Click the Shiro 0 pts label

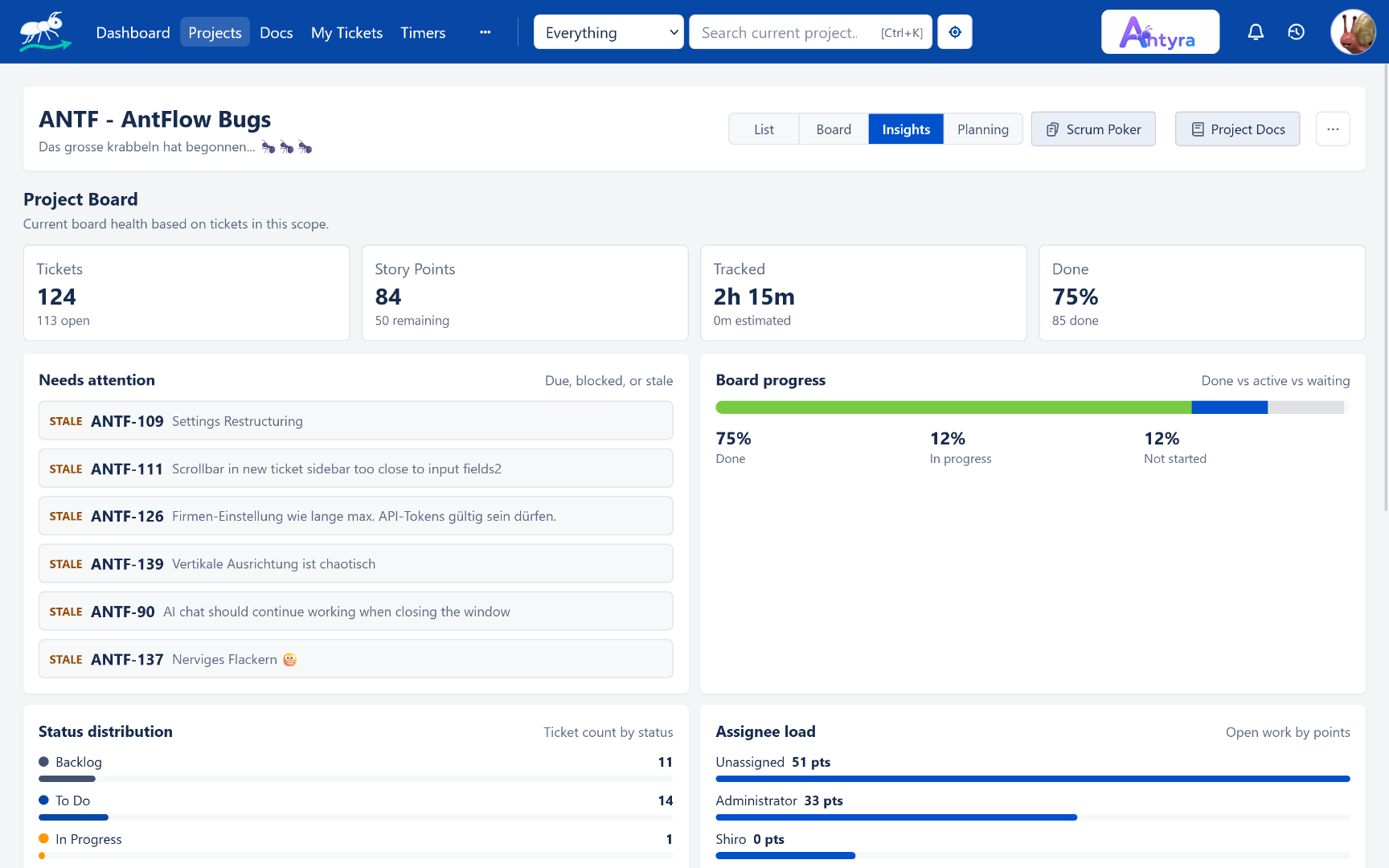click(750, 839)
